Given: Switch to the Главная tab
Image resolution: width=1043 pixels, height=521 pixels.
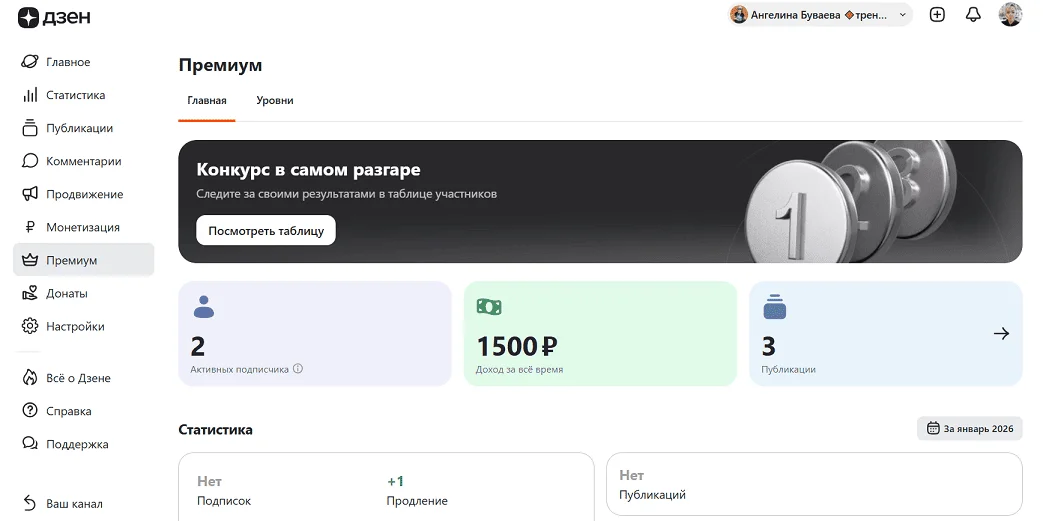Looking at the screenshot, I should (207, 100).
